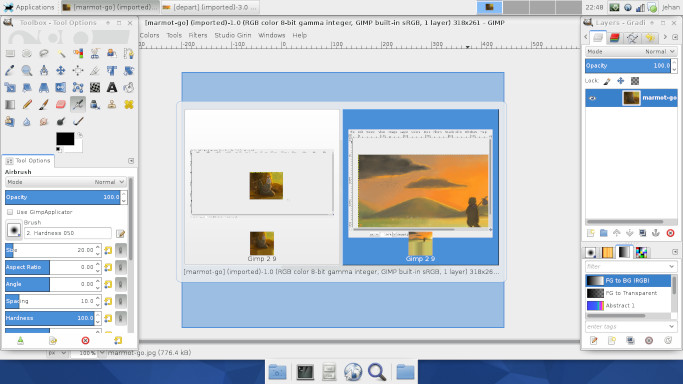Viewport: 683px width, 384px height.
Task: Select the Heal tool
Action: pyautogui.click(x=129, y=104)
